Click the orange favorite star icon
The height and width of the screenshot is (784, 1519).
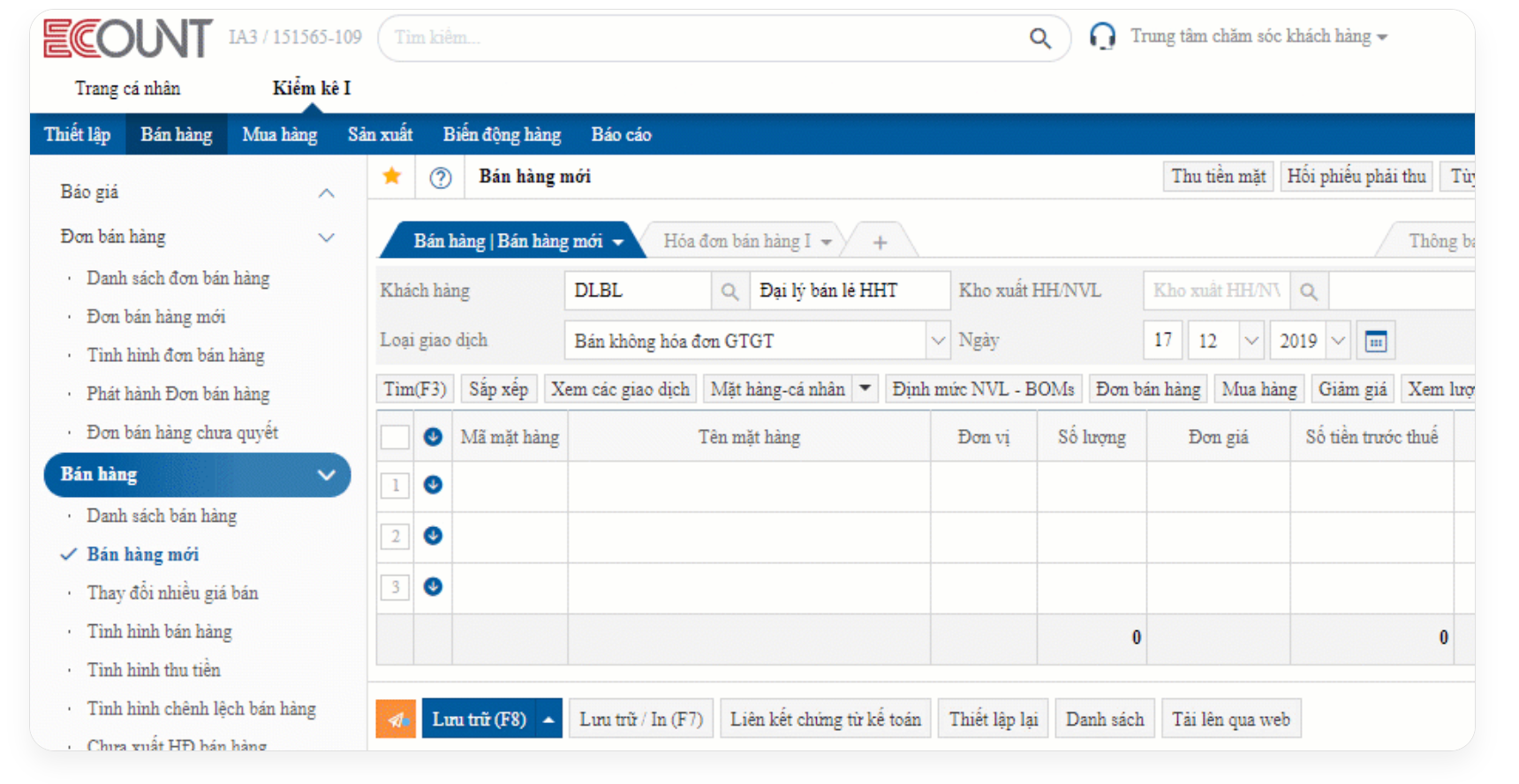(x=392, y=177)
